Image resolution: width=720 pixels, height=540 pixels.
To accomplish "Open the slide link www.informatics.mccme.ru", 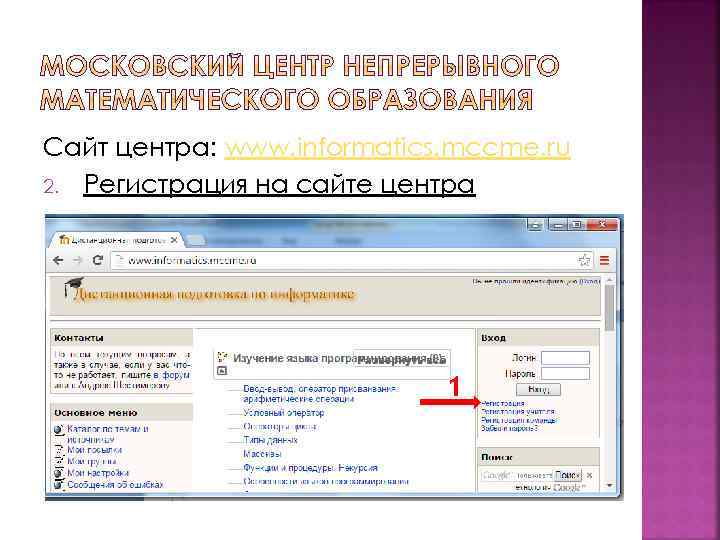I will (397, 147).
